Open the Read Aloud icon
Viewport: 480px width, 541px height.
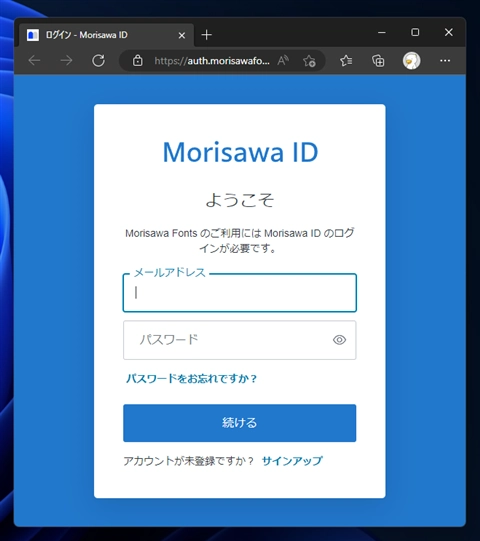pos(283,61)
